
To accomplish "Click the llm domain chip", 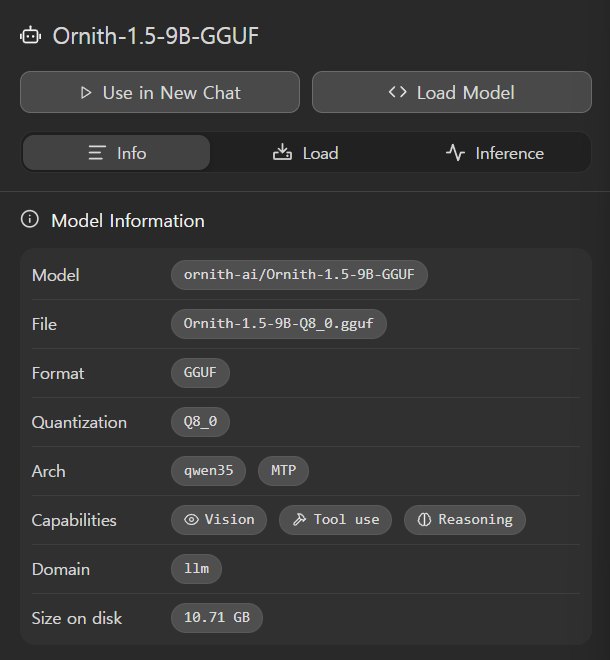I will coord(196,569).
